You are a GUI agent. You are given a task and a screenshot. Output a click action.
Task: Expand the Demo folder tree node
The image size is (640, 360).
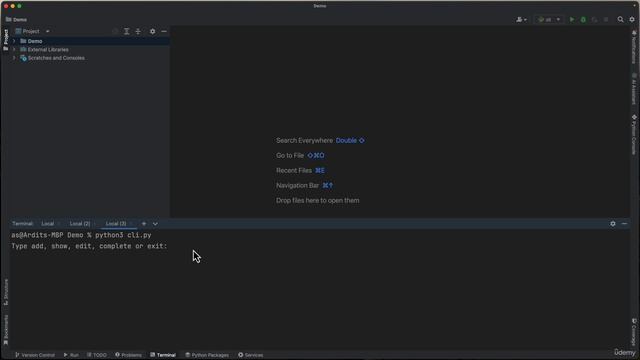point(14,41)
